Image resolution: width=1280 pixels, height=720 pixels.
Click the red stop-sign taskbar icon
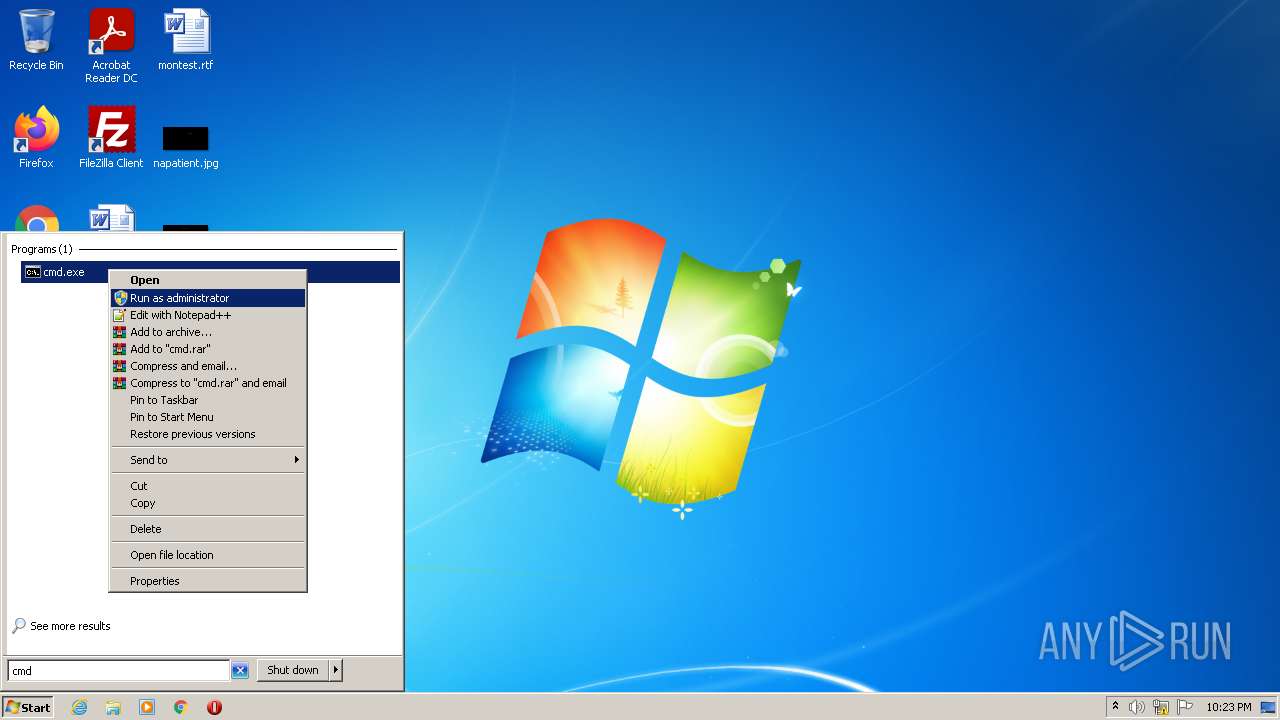point(214,707)
